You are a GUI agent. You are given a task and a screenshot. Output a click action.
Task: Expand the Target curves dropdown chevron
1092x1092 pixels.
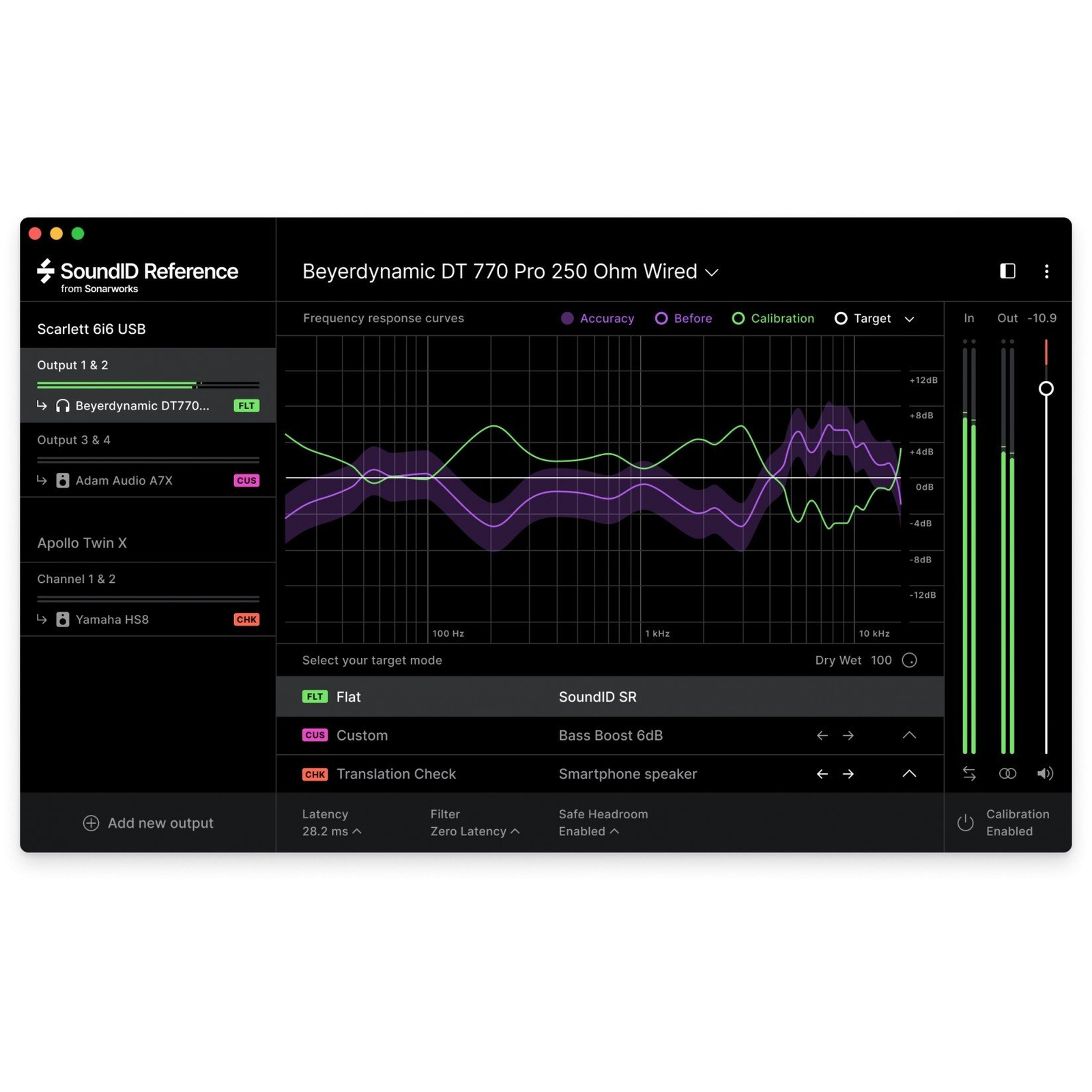[x=909, y=319]
